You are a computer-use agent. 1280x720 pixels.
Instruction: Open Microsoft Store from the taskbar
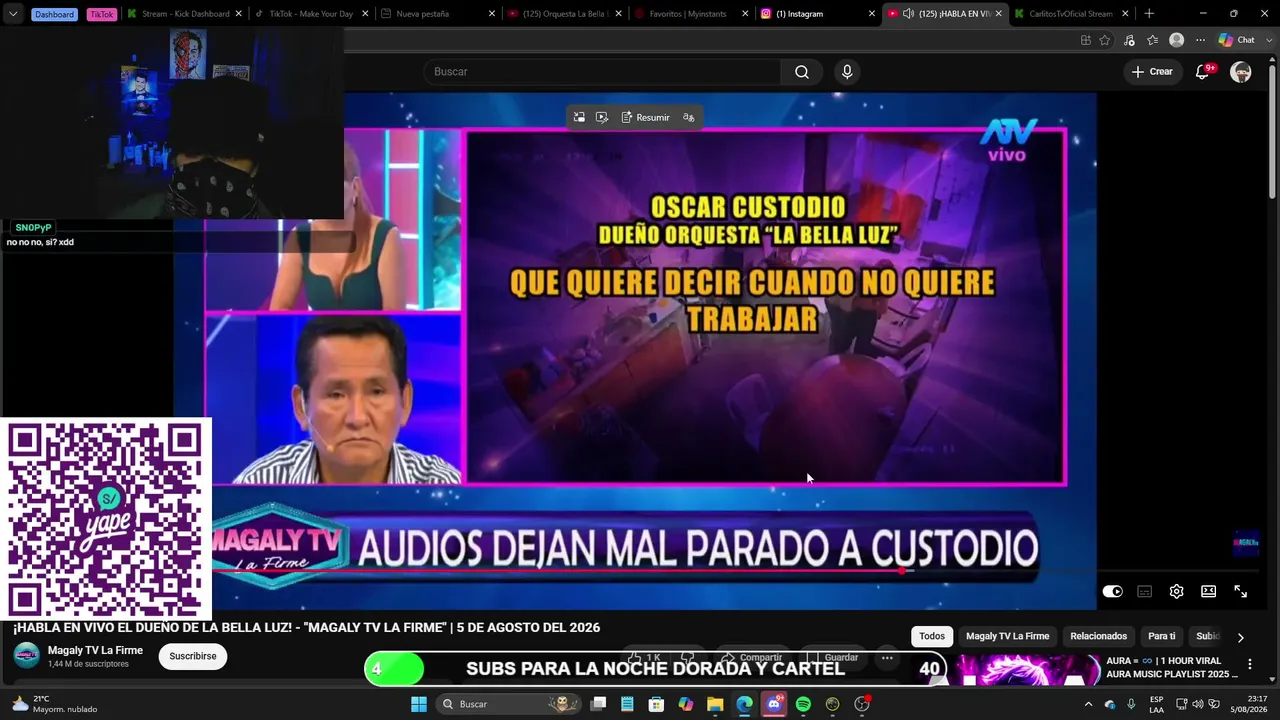pos(656,704)
